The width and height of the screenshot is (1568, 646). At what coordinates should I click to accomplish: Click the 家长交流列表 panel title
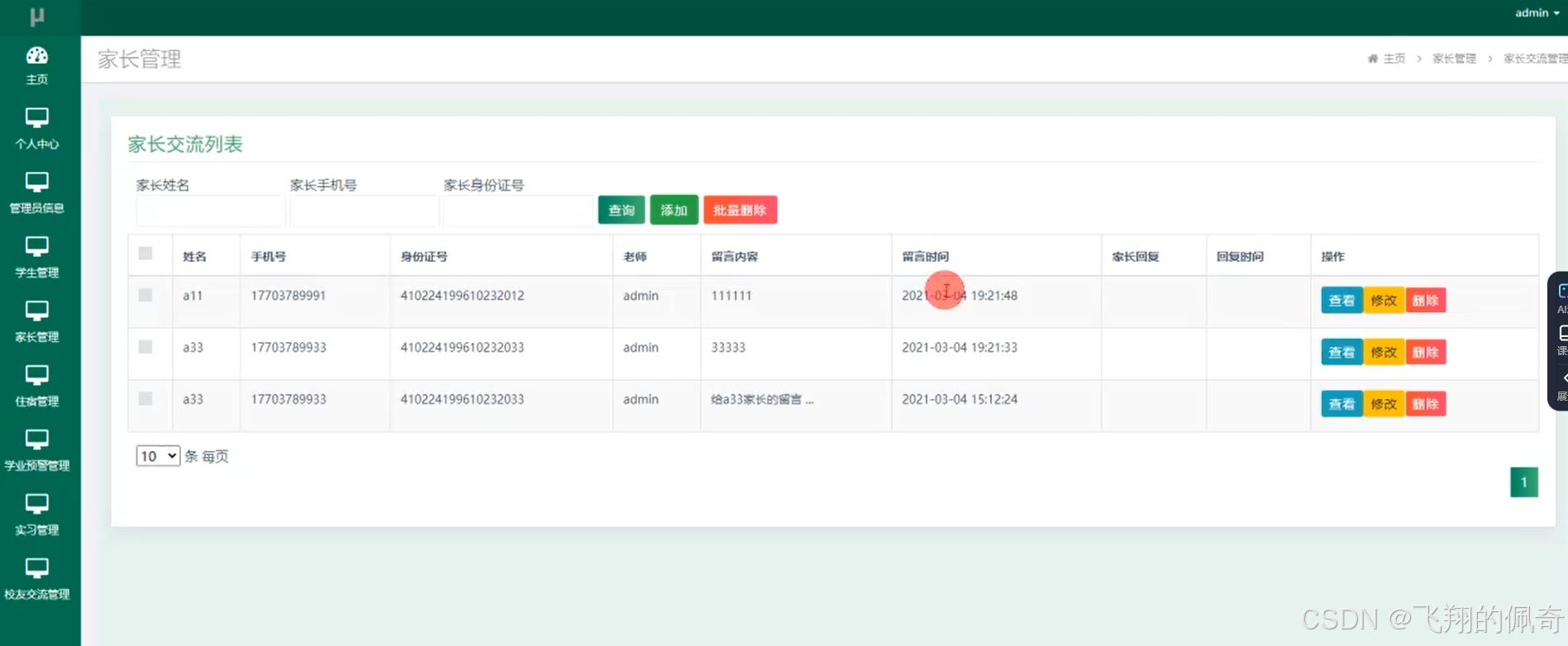coord(185,145)
